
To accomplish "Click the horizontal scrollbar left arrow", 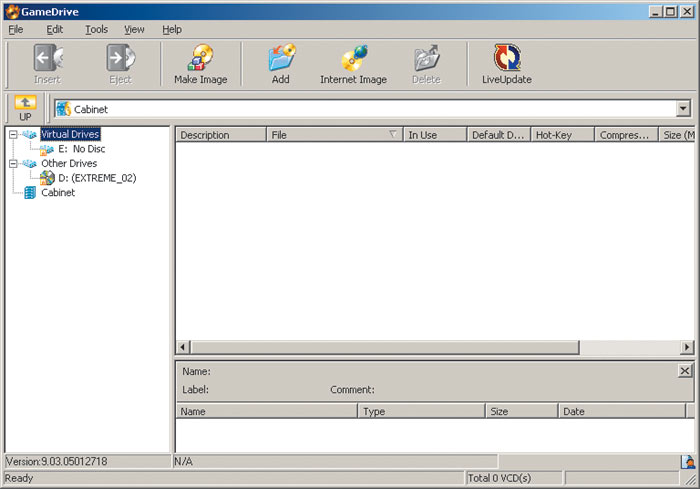I will 183,347.
